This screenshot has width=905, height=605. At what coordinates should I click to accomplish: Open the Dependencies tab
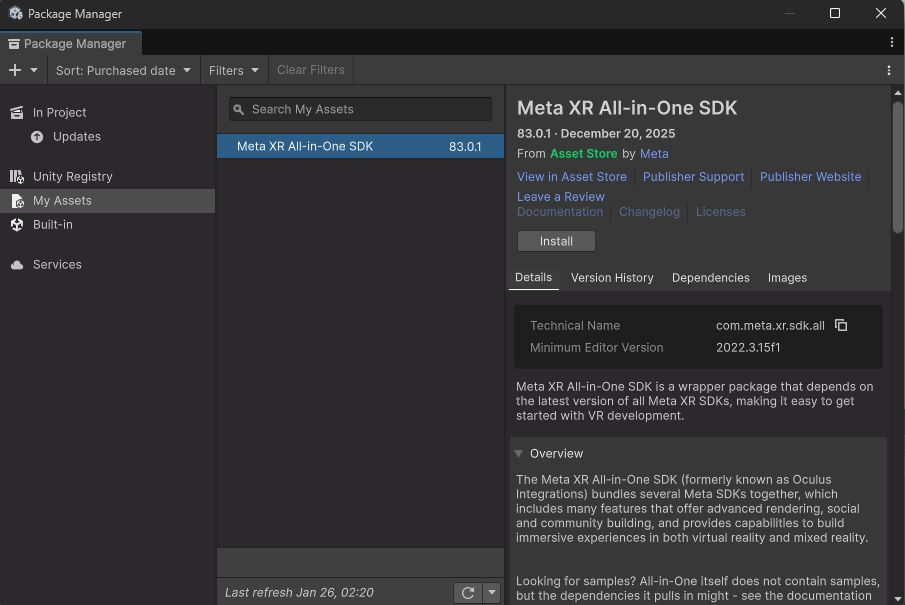710,277
